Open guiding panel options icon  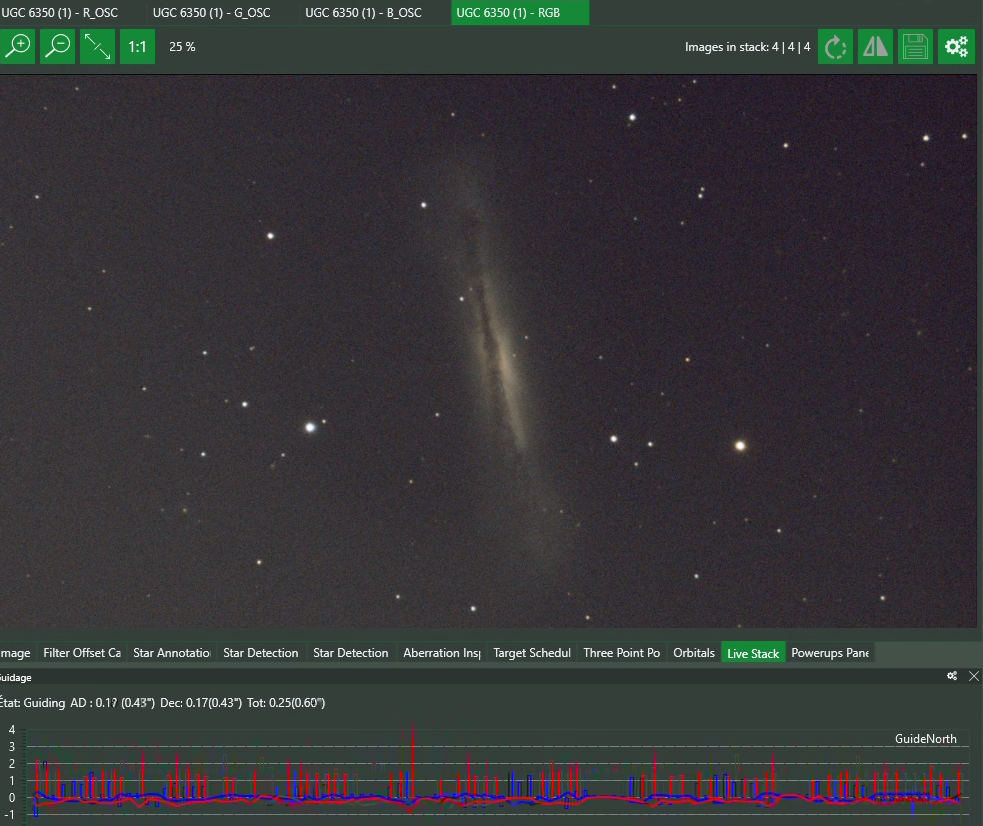pyautogui.click(x=952, y=676)
